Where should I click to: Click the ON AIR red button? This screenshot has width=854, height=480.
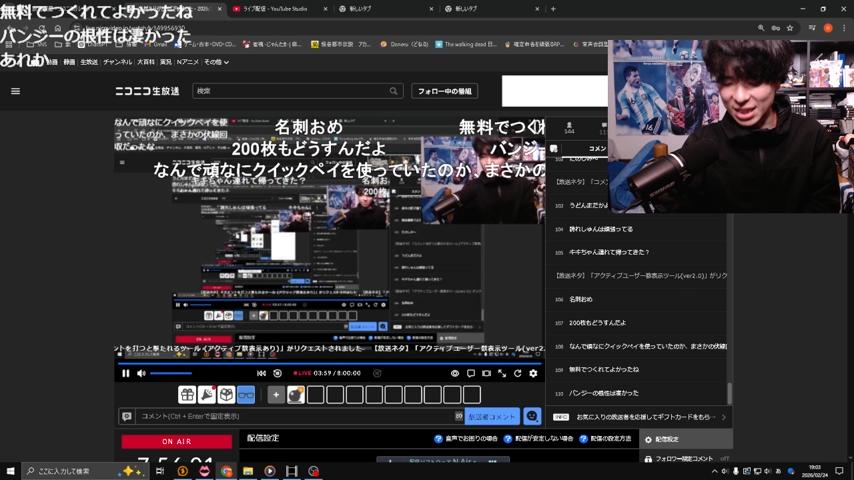(x=176, y=441)
